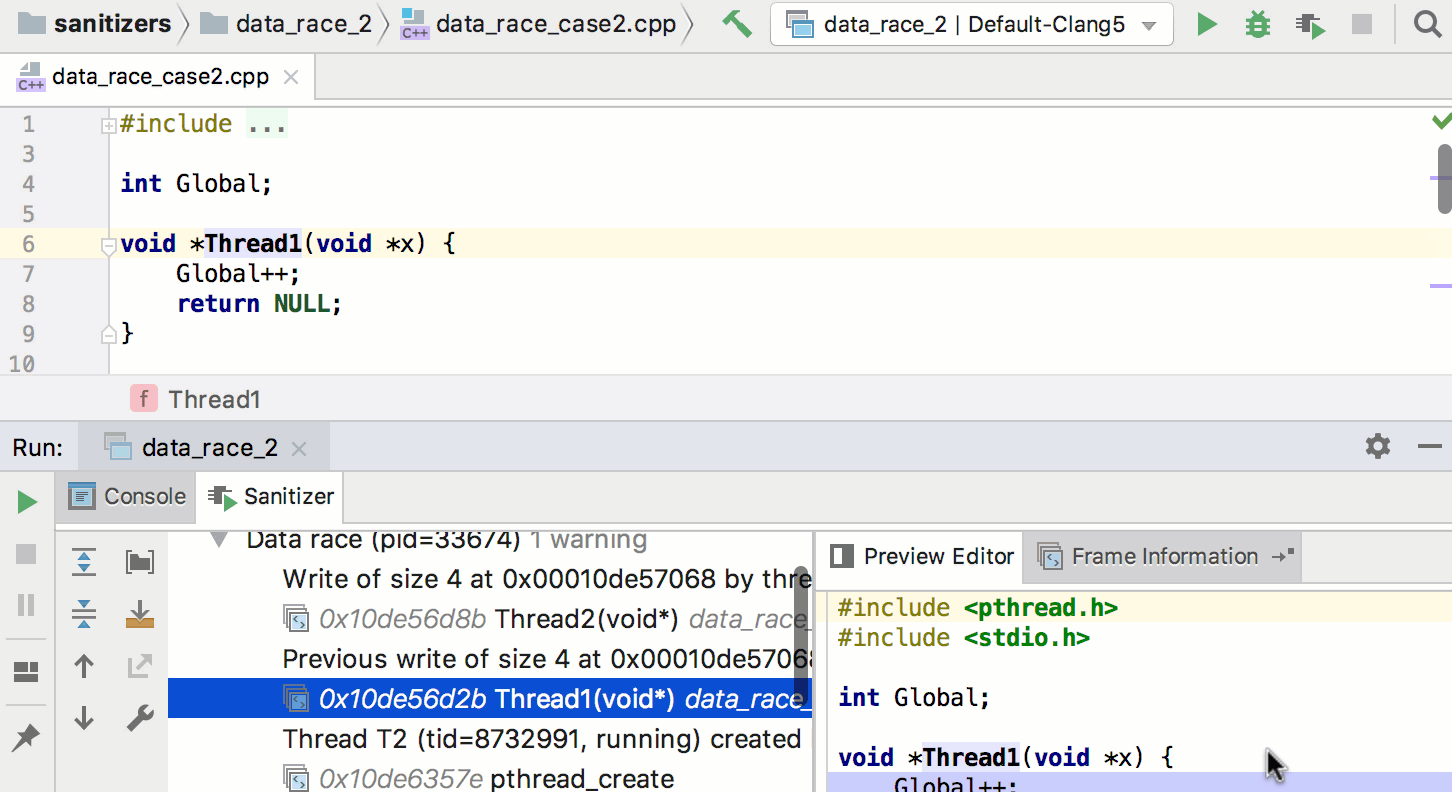Click the Pause output icon in Run panel
The image size is (1452, 792).
[x=27, y=605]
